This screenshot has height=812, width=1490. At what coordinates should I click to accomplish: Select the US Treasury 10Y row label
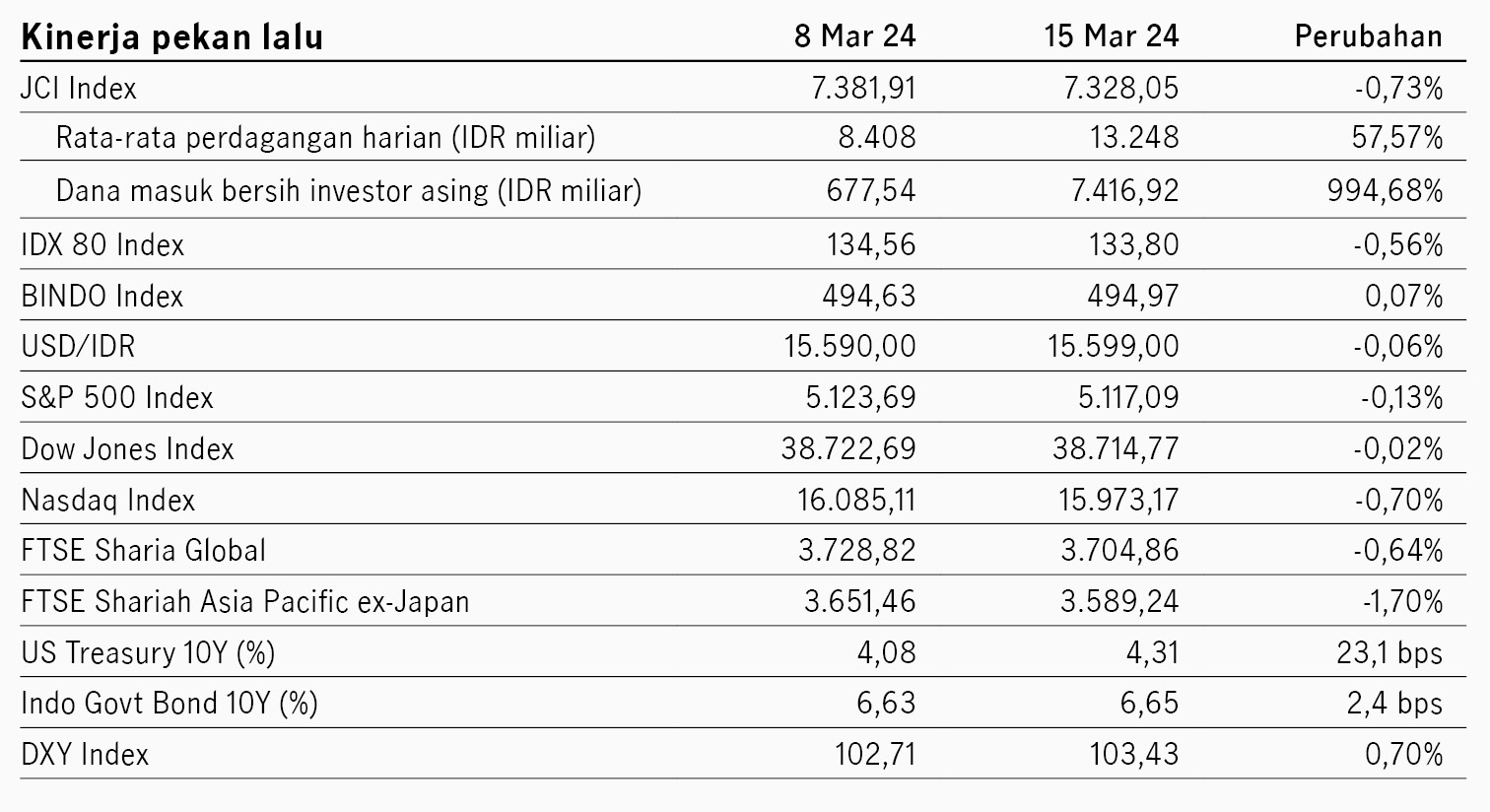point(148,652)
